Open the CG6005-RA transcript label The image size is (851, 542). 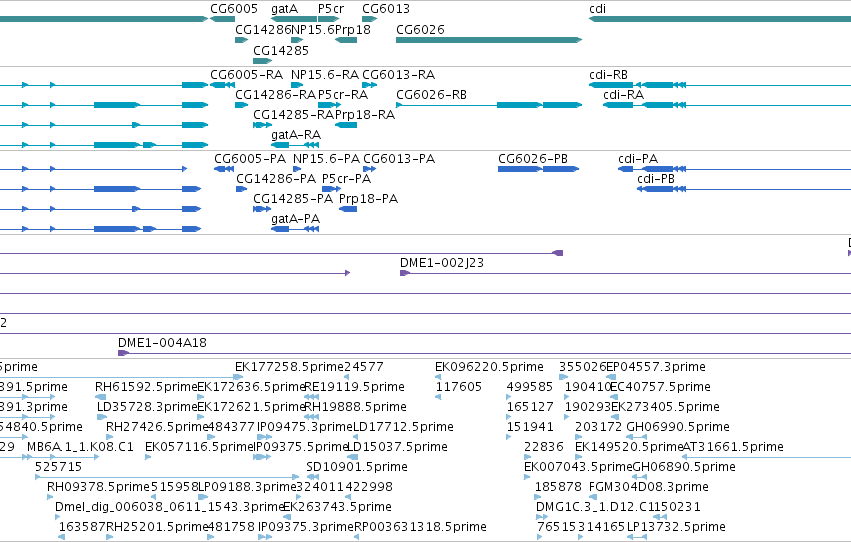(246, 74)
